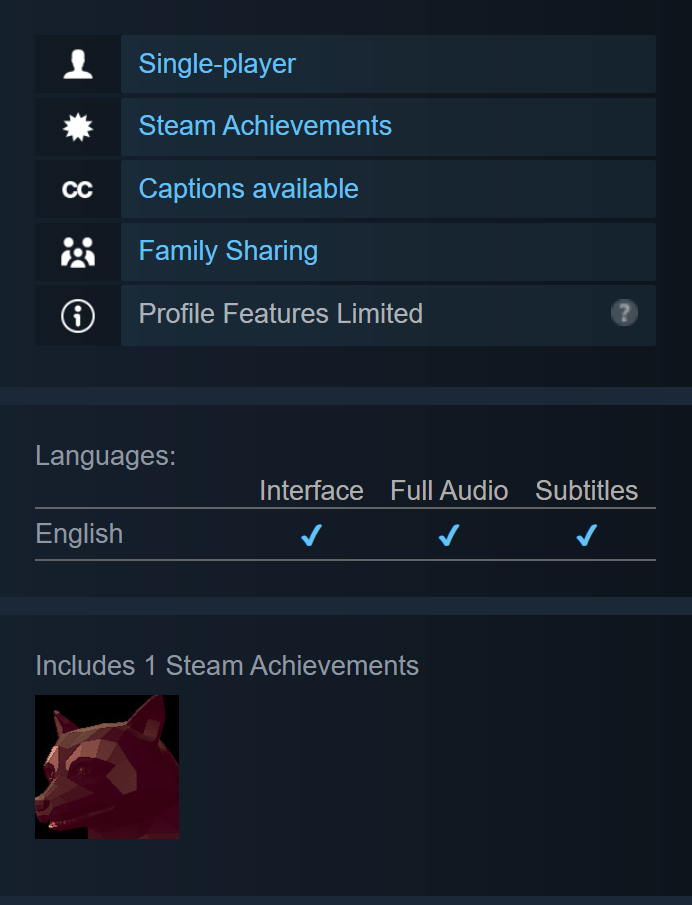Screen dimensions: 692x905
Task: Click the Profile Features Limited info icon
Action: tap(78, 316)
